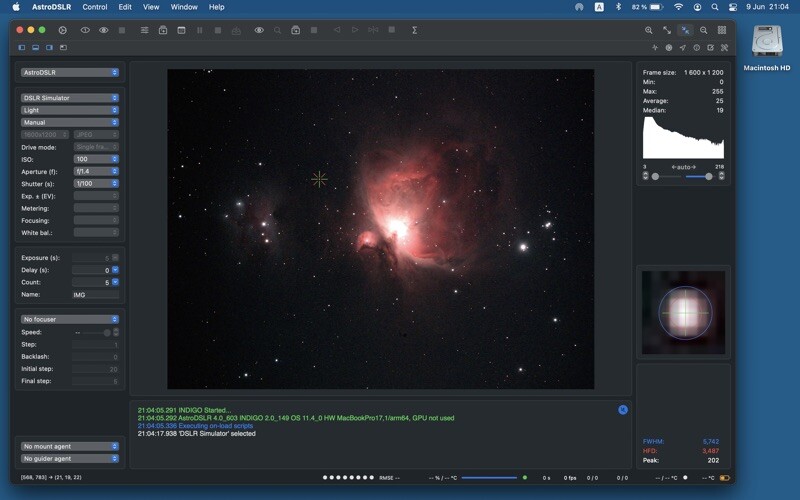Image resolution: width=800 pixels, height=500 pixels.
Task: Click the circular play capture icon in toolbar
Action: point(62,30)
